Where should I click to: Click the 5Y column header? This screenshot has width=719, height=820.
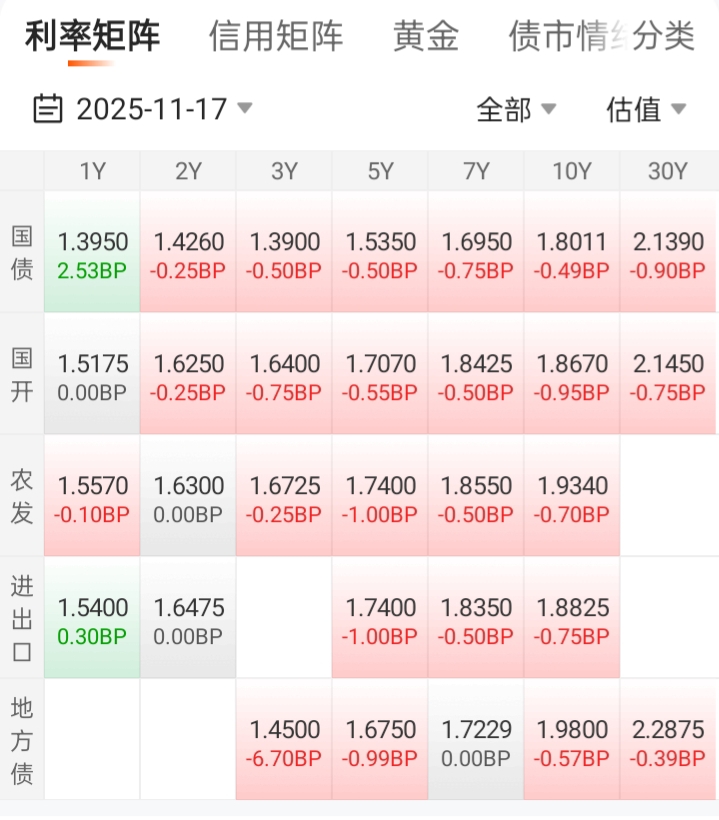tap(380, 171)
